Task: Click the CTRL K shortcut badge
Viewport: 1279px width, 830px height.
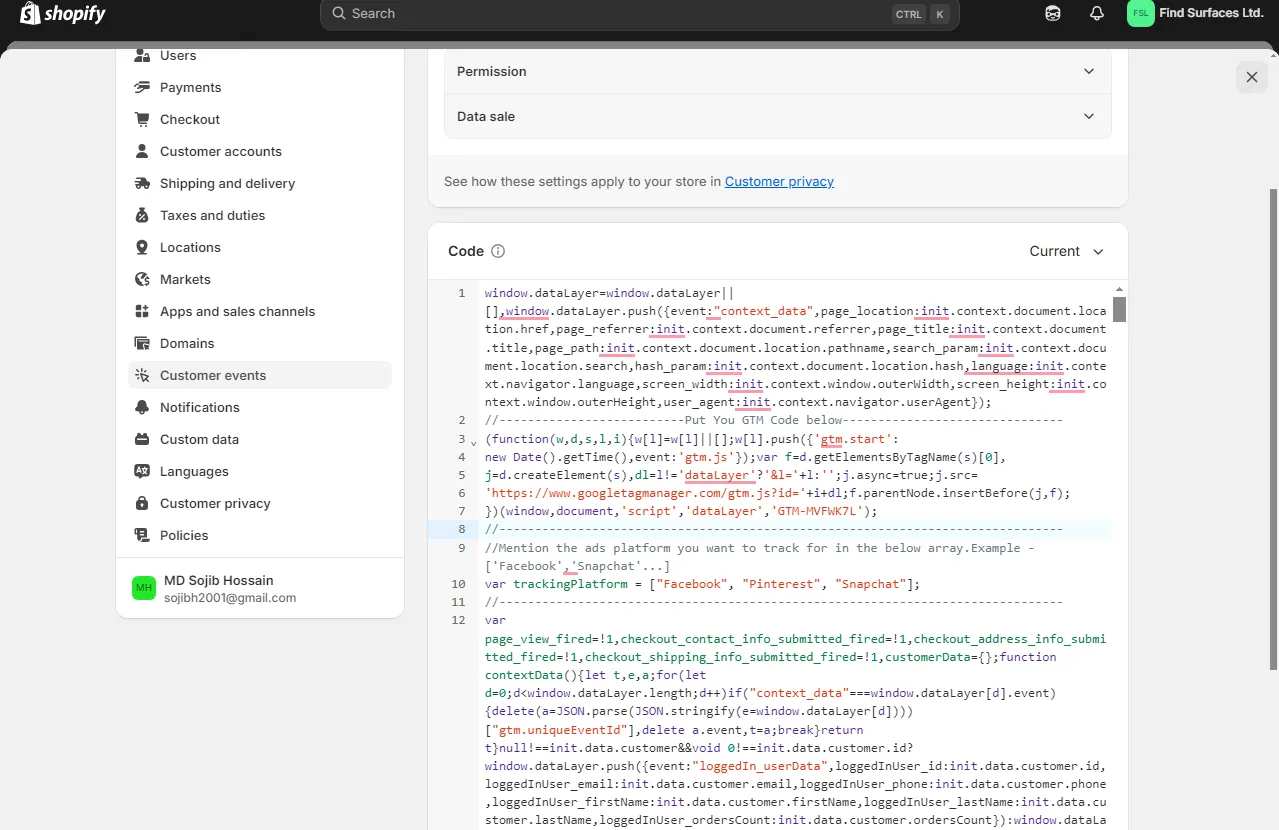Action: coord(920,14)
